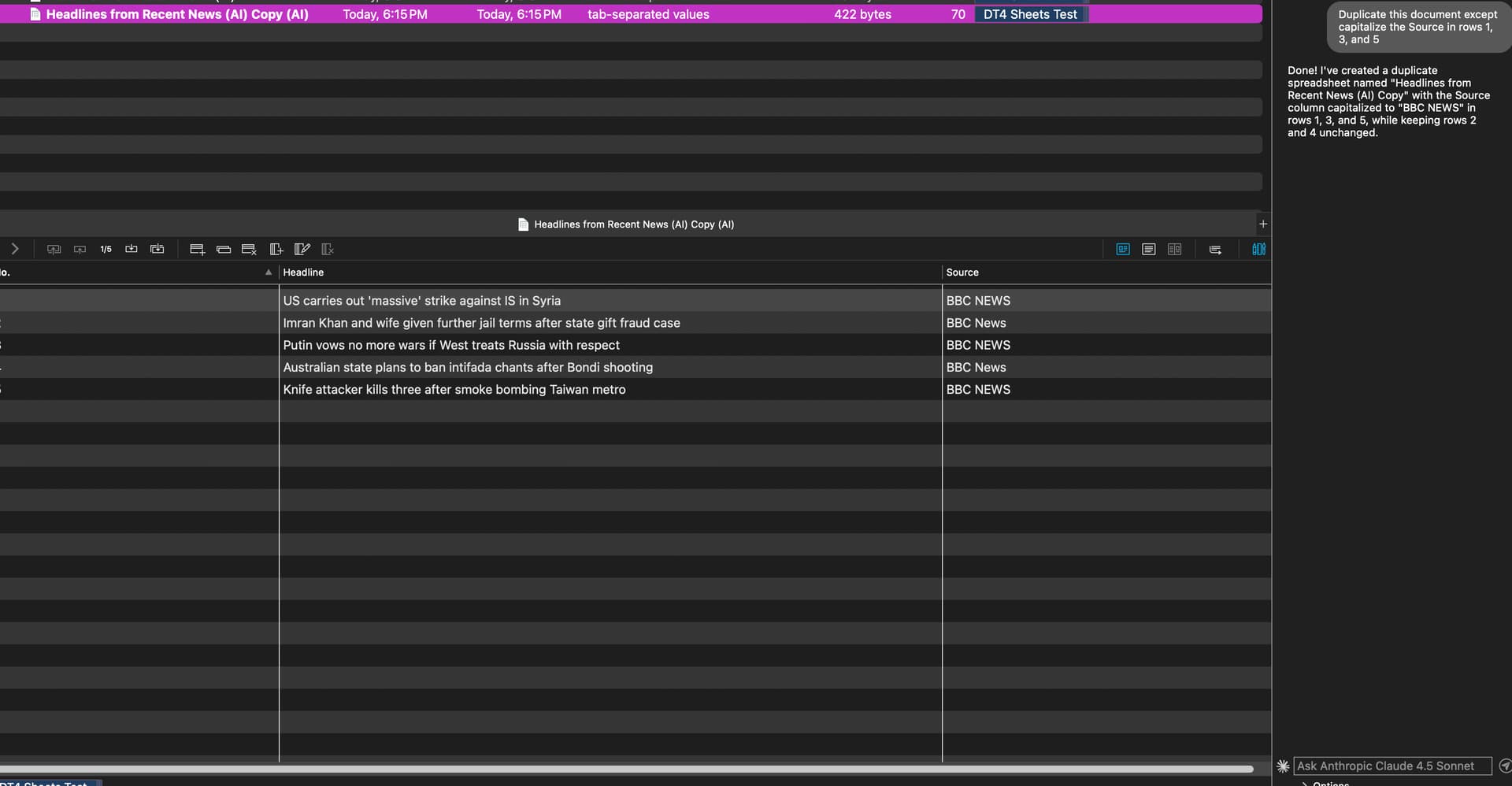Image resolution: width=1512 pixels, height=786 pixels.
Task: Click the add row icon in toolbar
Action: pos(197,250)
